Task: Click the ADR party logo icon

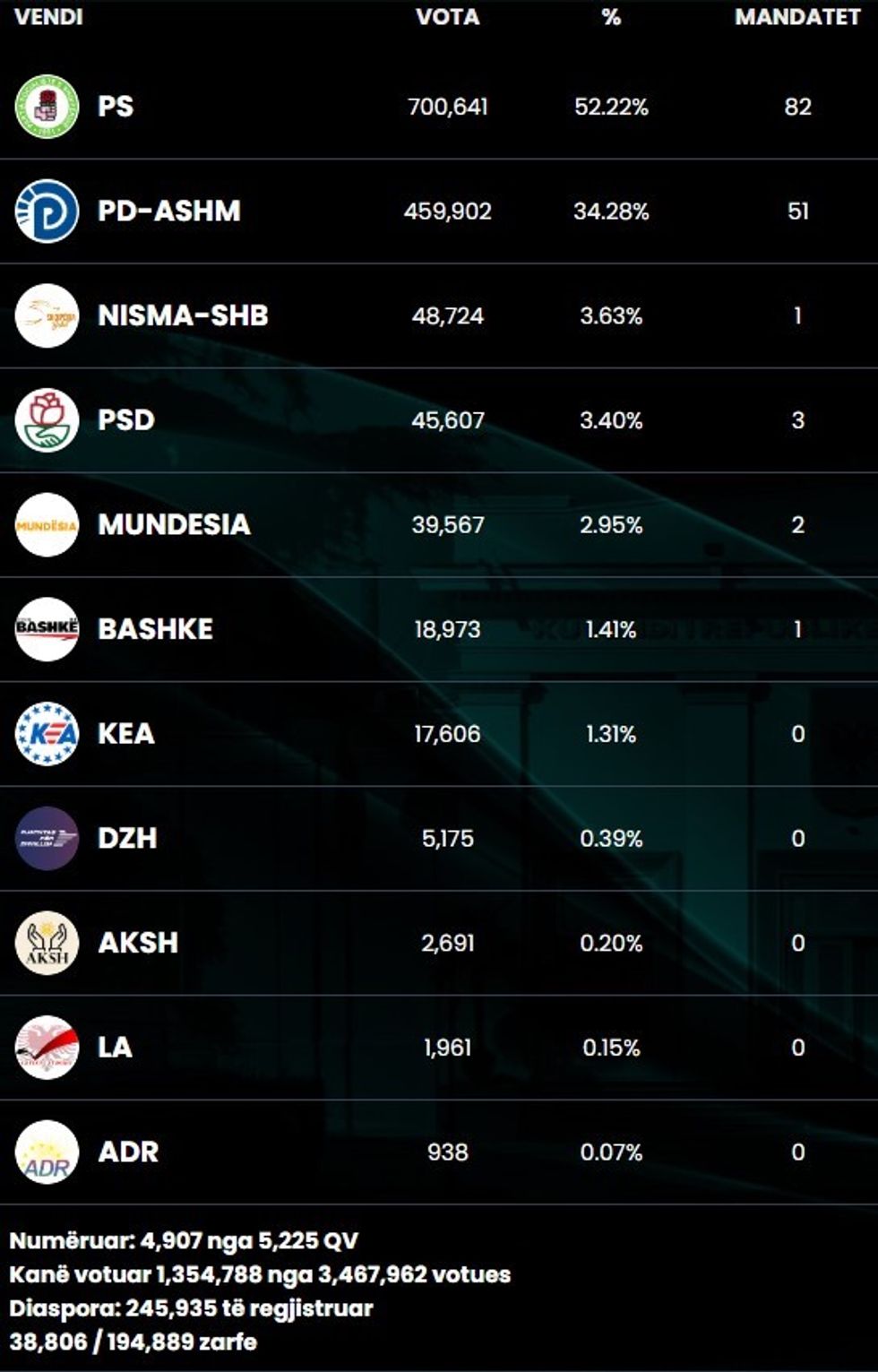Action: click(47, 1152)
